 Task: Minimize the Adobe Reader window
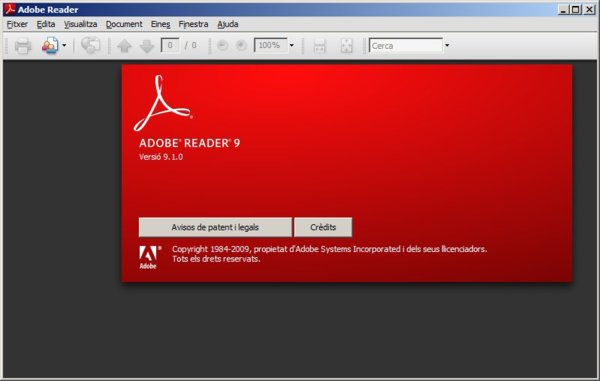563,10
